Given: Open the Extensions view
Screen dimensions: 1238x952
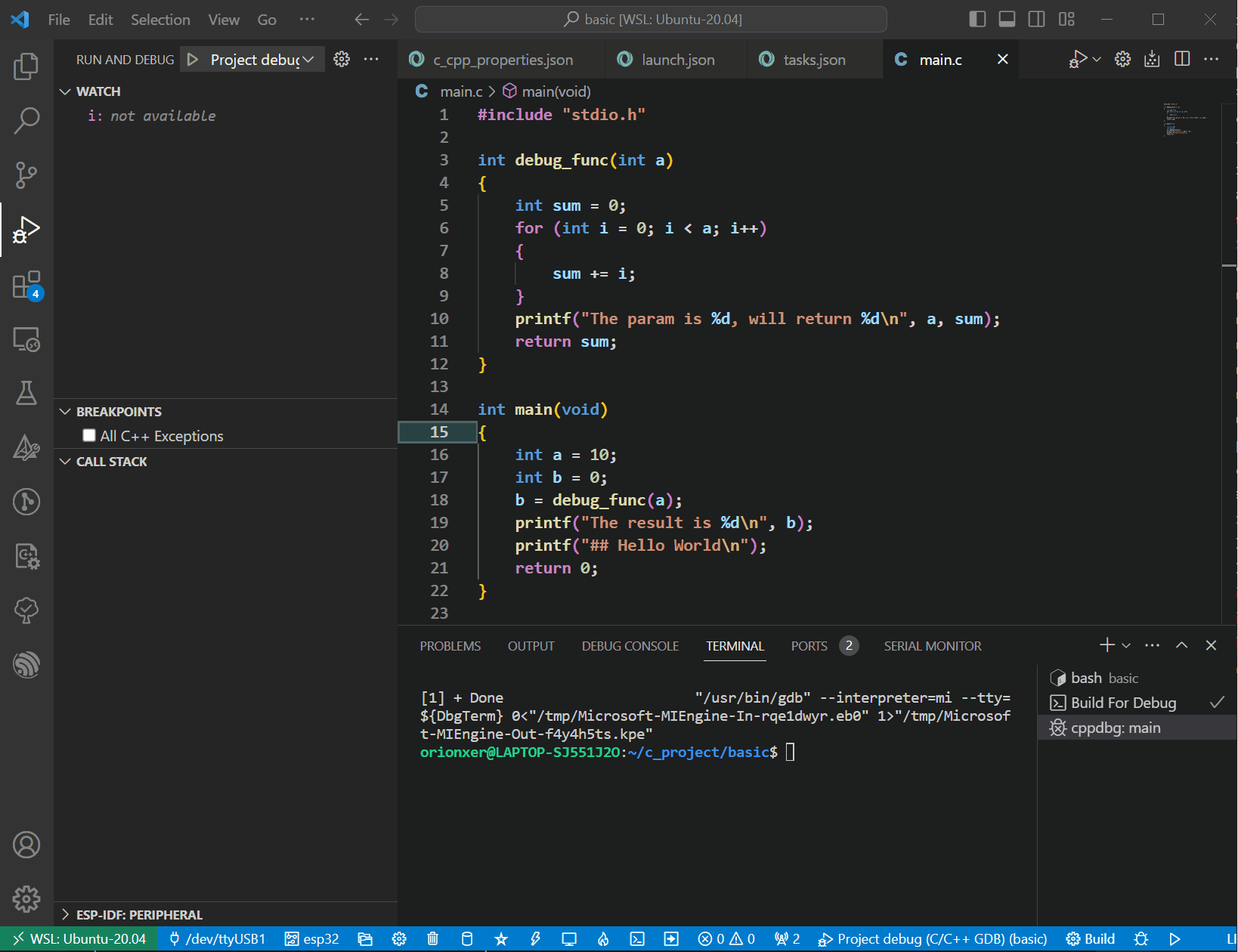Looking at the screenshot, I should [x=26, y=285].
